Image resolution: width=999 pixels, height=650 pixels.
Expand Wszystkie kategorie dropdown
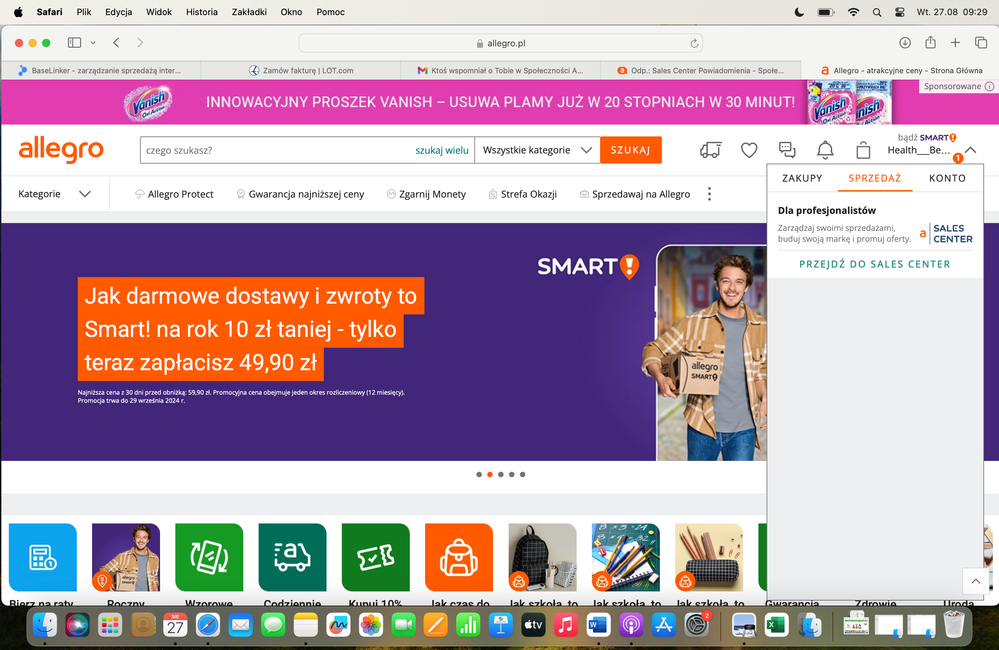coord(537,150)
